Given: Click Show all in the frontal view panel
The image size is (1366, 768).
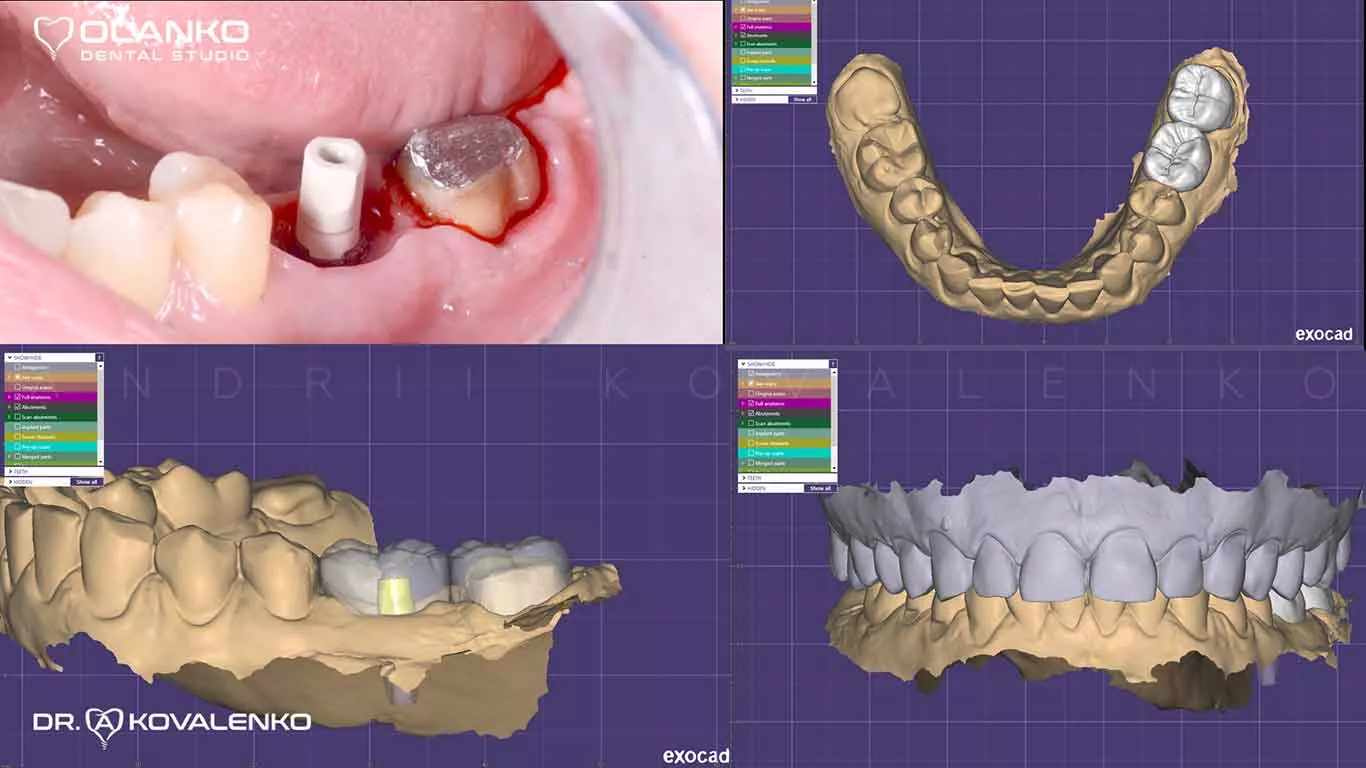Looking at the screenshot, I should [822, 488].
